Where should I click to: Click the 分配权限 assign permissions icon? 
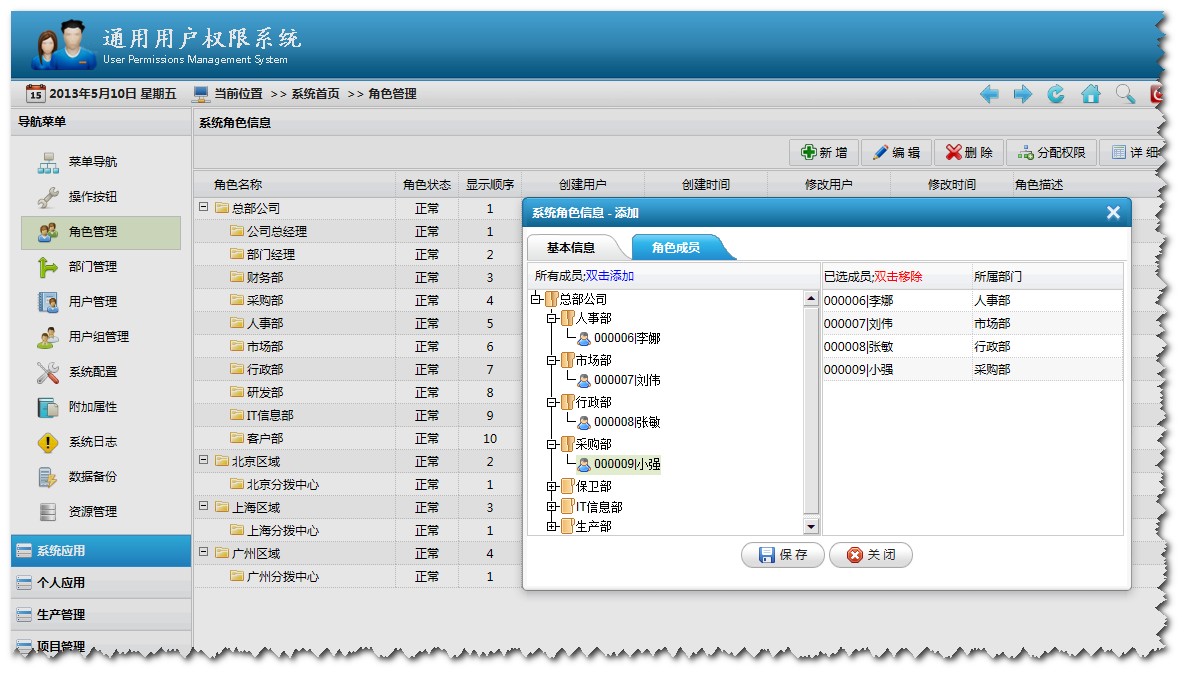tap(1027, 150)
